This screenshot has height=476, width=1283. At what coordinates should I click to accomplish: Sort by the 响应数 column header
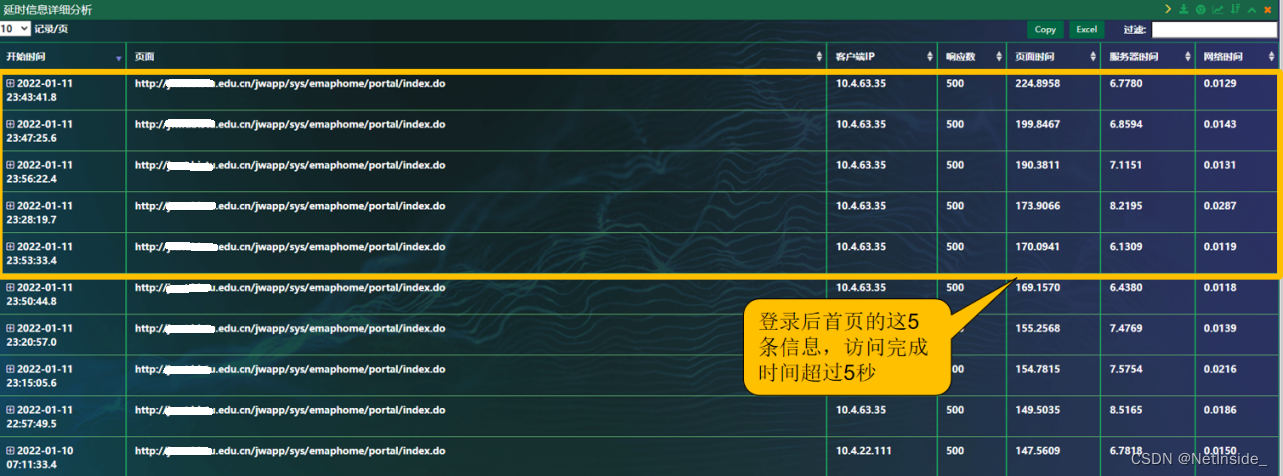tap(971, 57)
